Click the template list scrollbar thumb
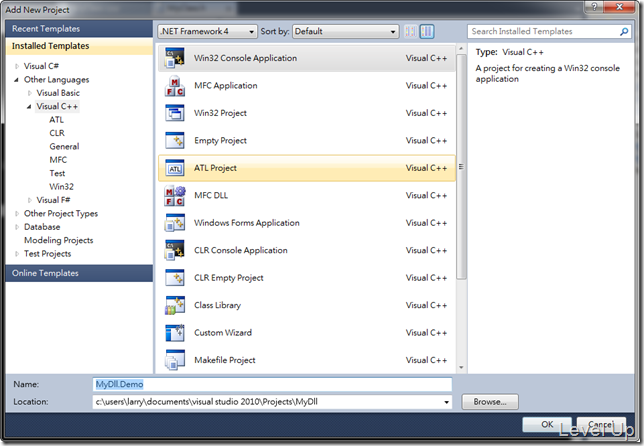 pyautogui.click(x=461, y=166)
